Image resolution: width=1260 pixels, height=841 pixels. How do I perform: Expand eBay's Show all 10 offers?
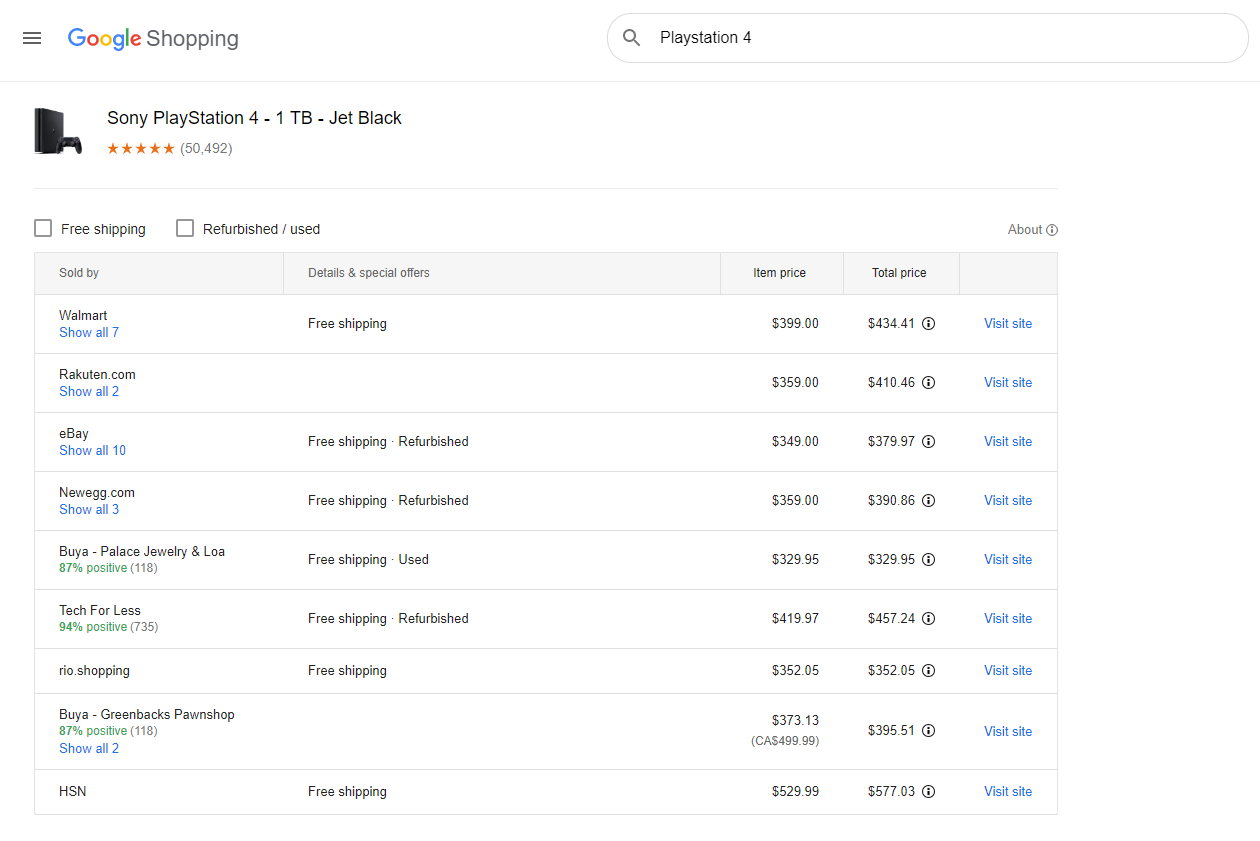(x=92, y=451)
